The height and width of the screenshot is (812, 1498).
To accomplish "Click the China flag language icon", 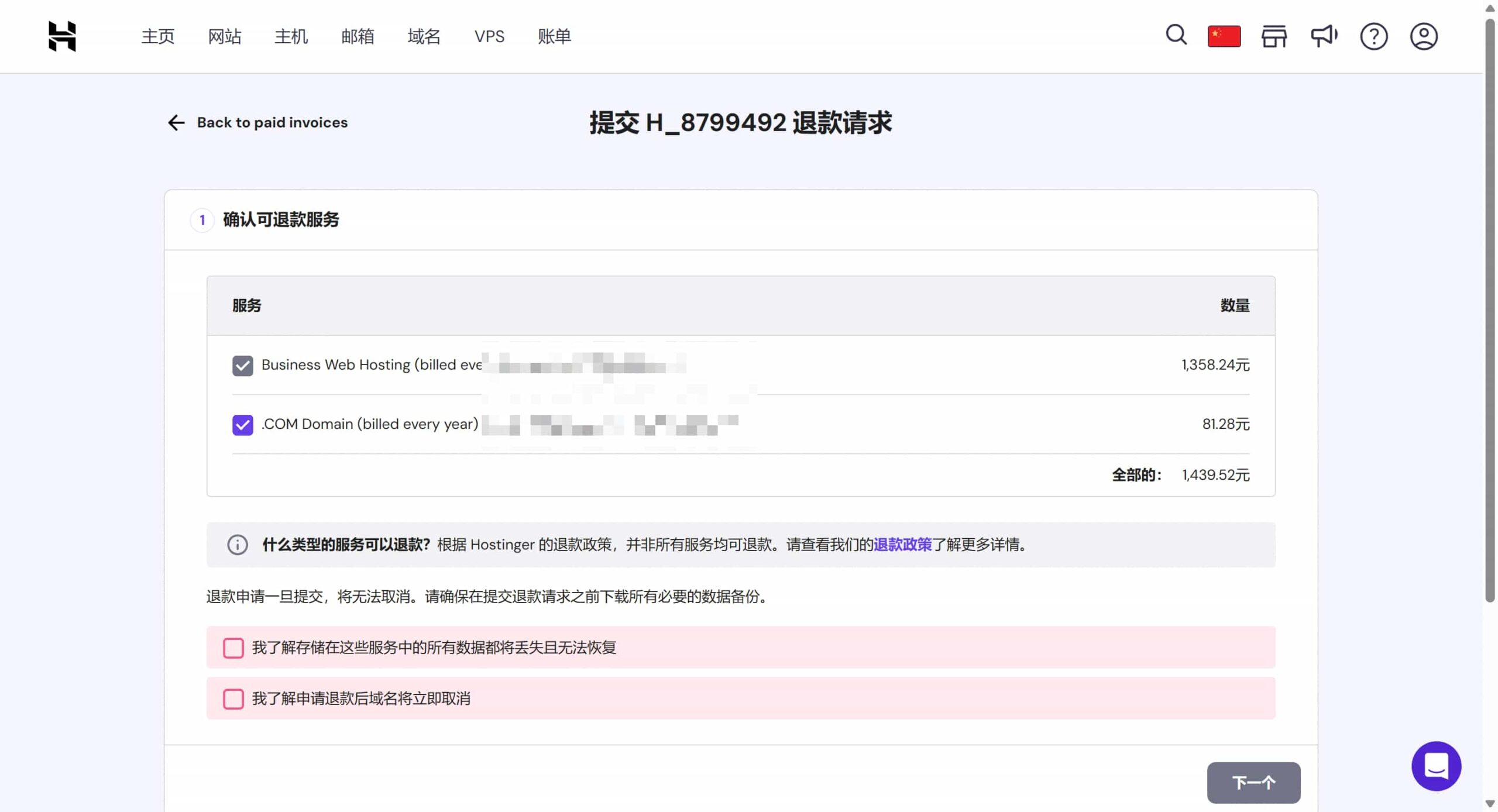I will [x=1224, y=36].
